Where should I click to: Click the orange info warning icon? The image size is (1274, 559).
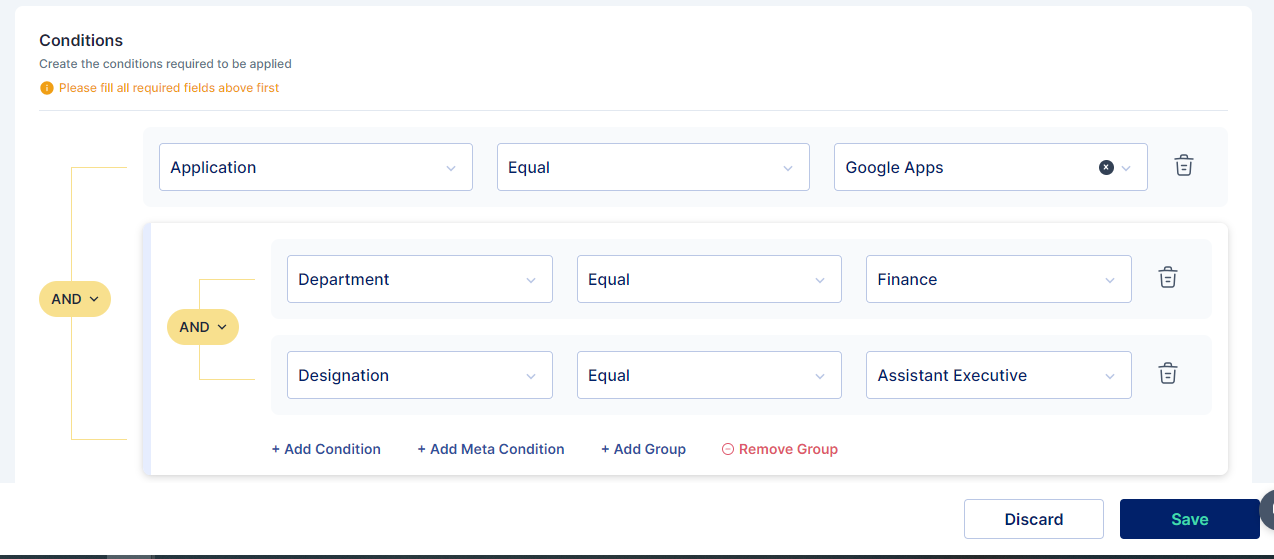pyautogui.click(x=46, y=88)
